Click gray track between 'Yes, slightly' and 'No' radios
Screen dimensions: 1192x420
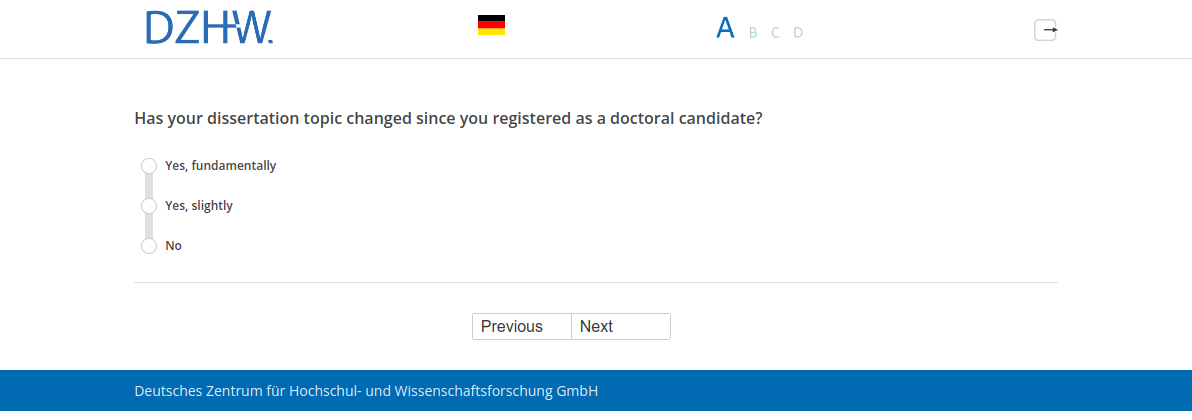pyautogui.click(x=149, y=226)
